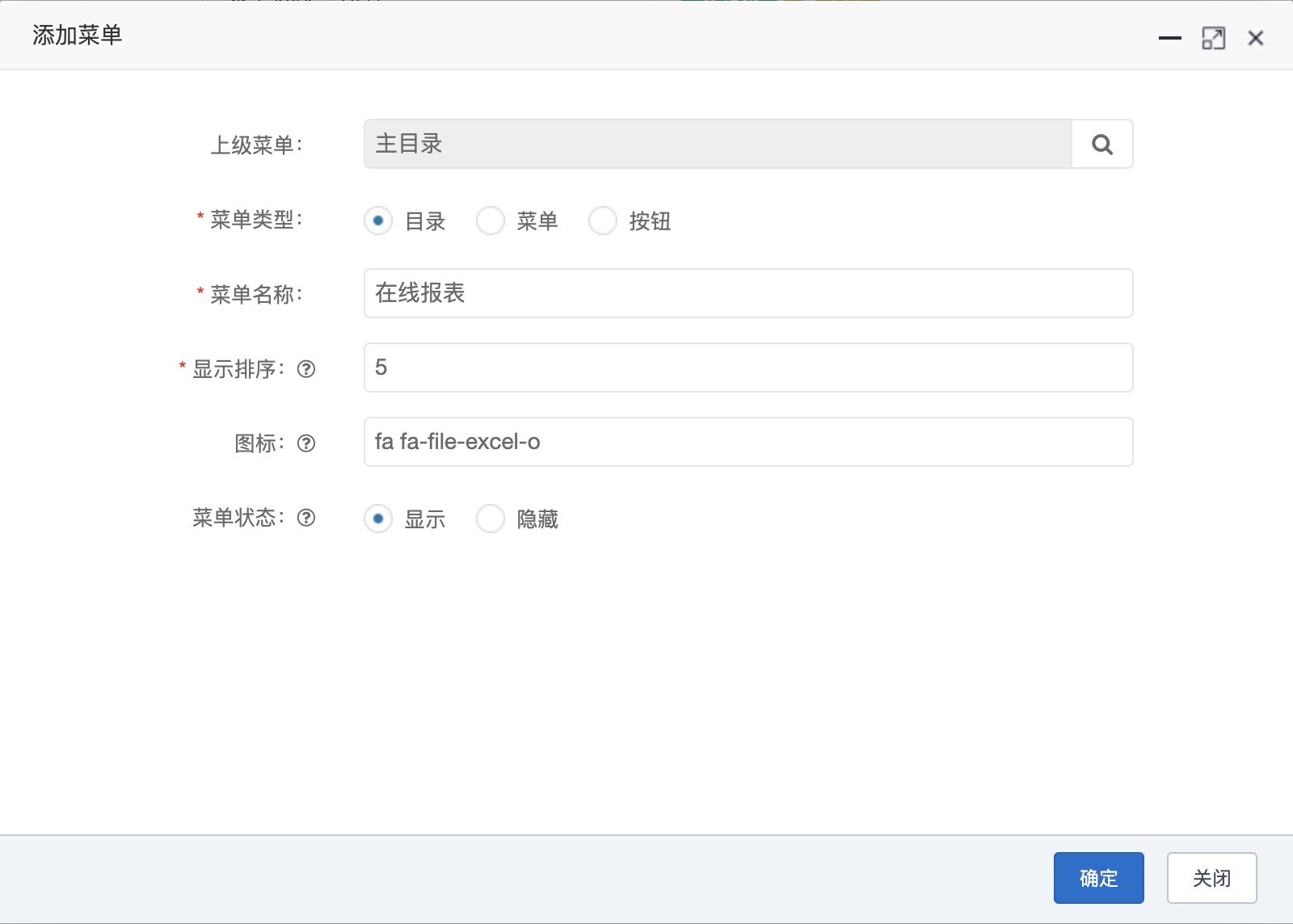The height and width of the screenshot is (924, 1293).
Task: Select the 菜单 menu type radio
Action: pos(491,220)
